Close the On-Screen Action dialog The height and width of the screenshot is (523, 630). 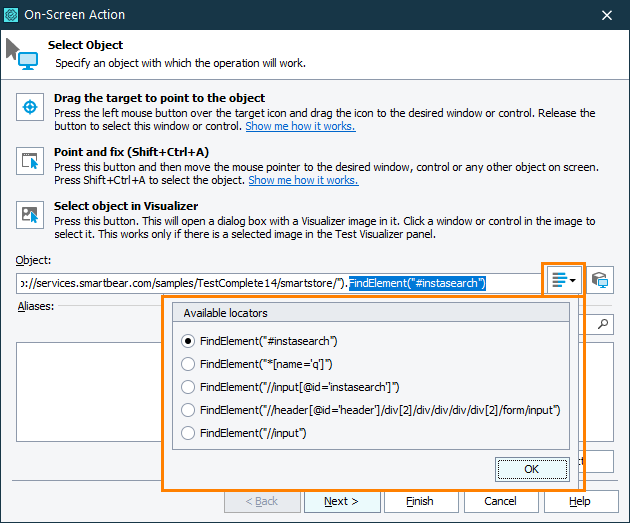tap(607, 15)
